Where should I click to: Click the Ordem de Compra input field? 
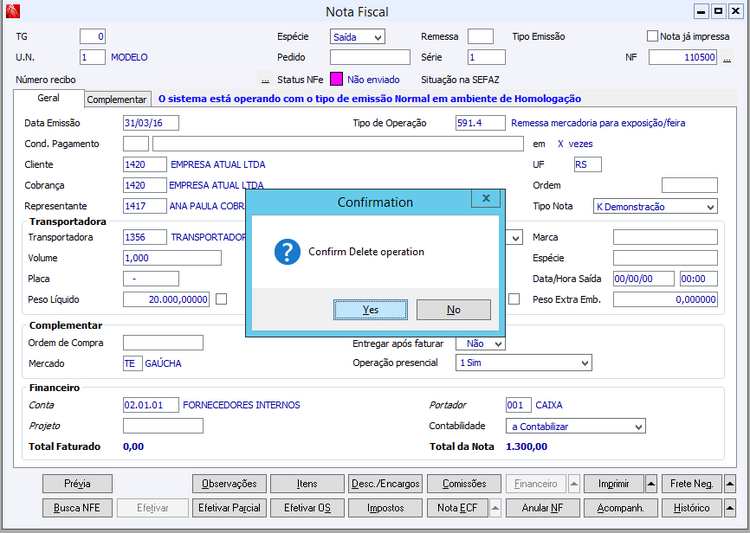point(162,343)
